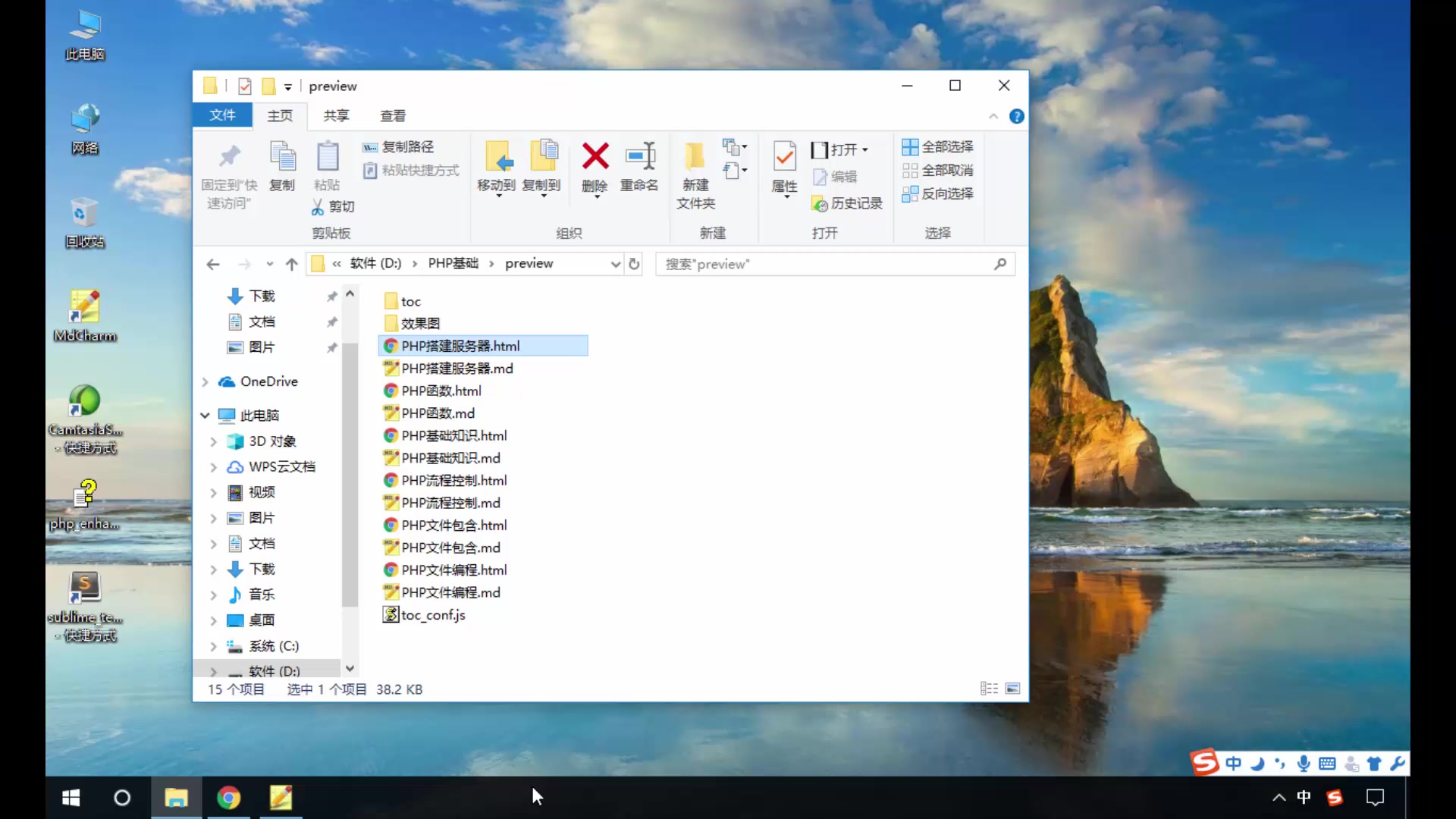Click the 粘贴 (Paste) icon
1456x819 pixels.
(327, 163)
